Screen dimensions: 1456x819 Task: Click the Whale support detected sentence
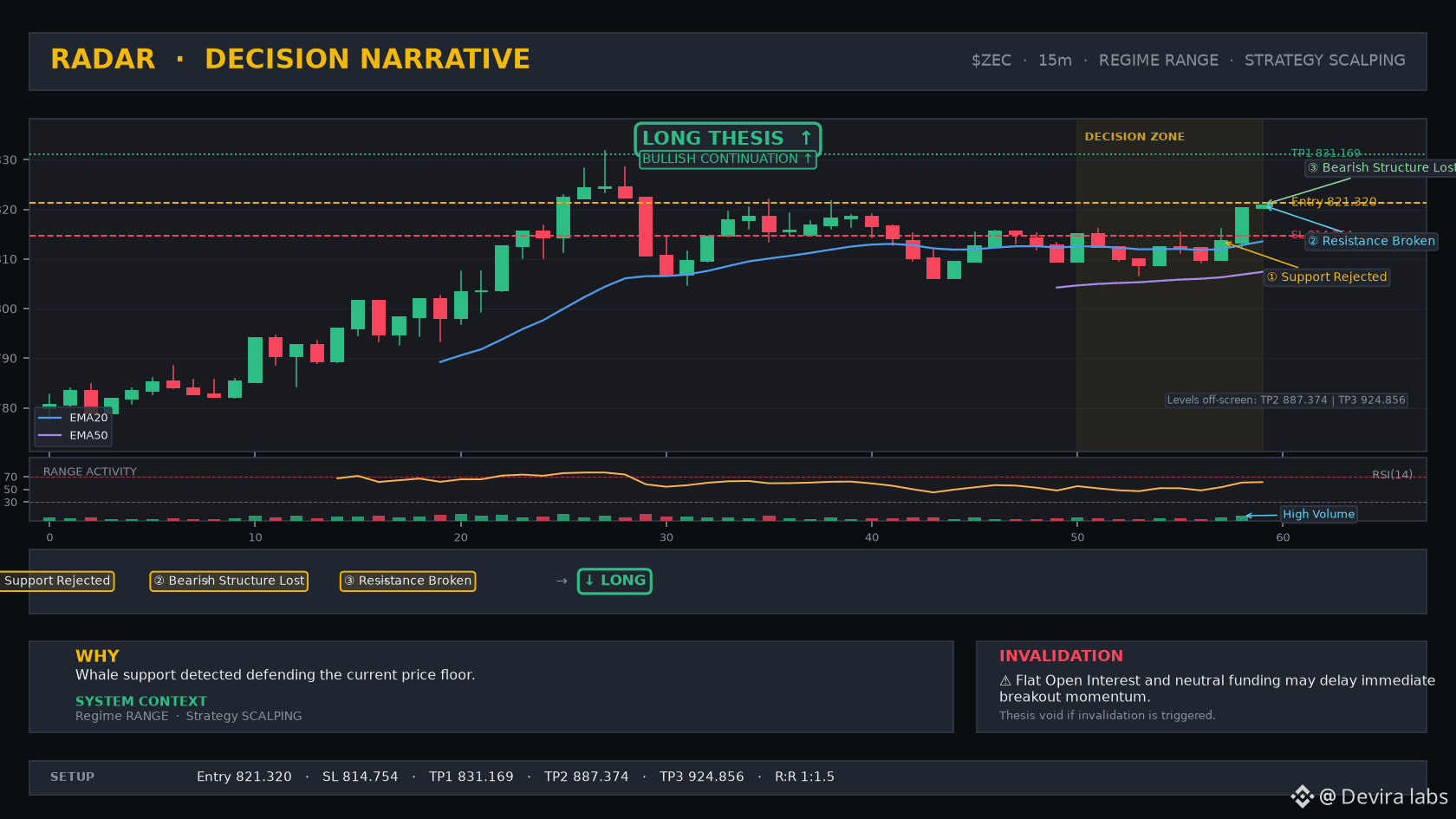tap(275, 675)
